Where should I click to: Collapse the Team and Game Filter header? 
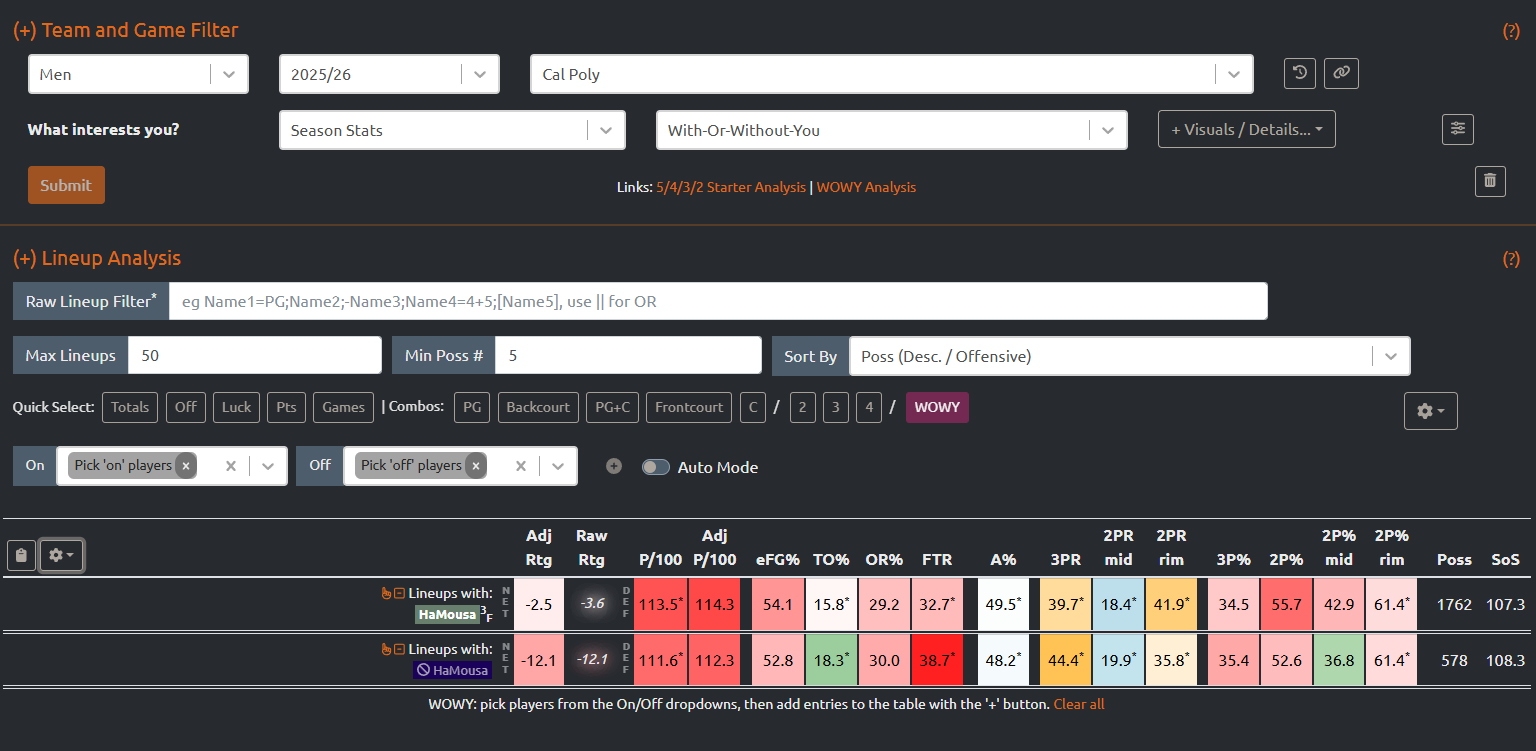pyautogui.click(x=126, y=30)
